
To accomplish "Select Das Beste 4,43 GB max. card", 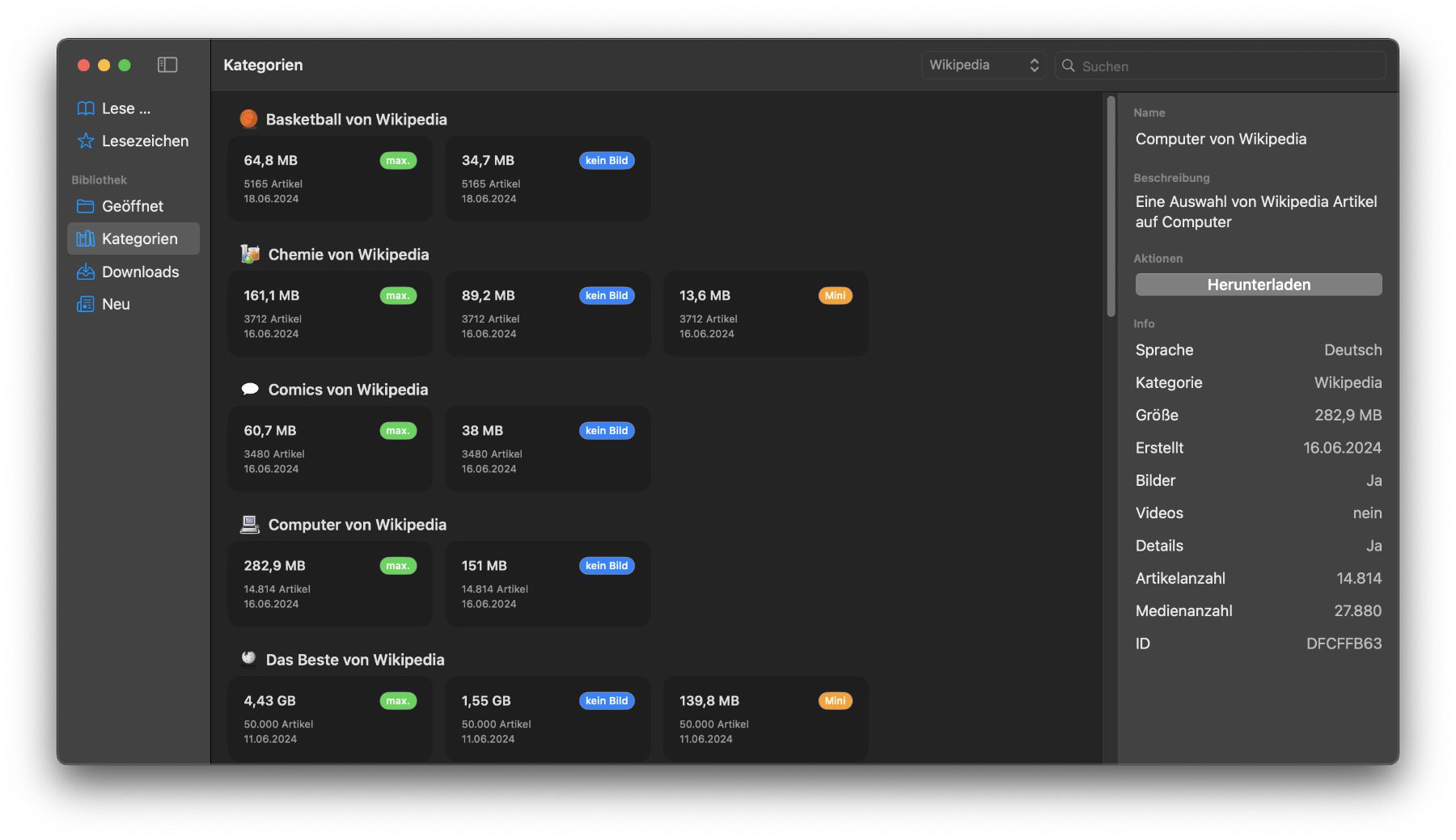I will pos(330,719).
